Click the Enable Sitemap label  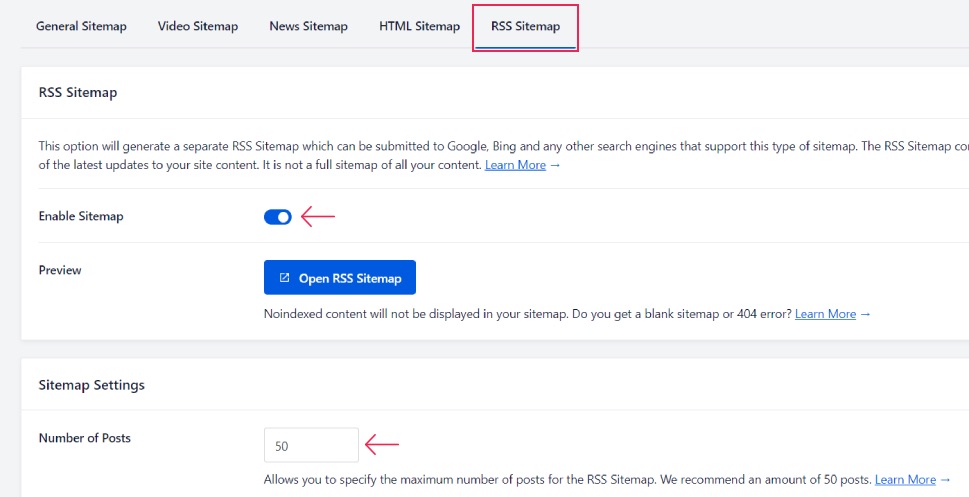click(x=81, y=216)
